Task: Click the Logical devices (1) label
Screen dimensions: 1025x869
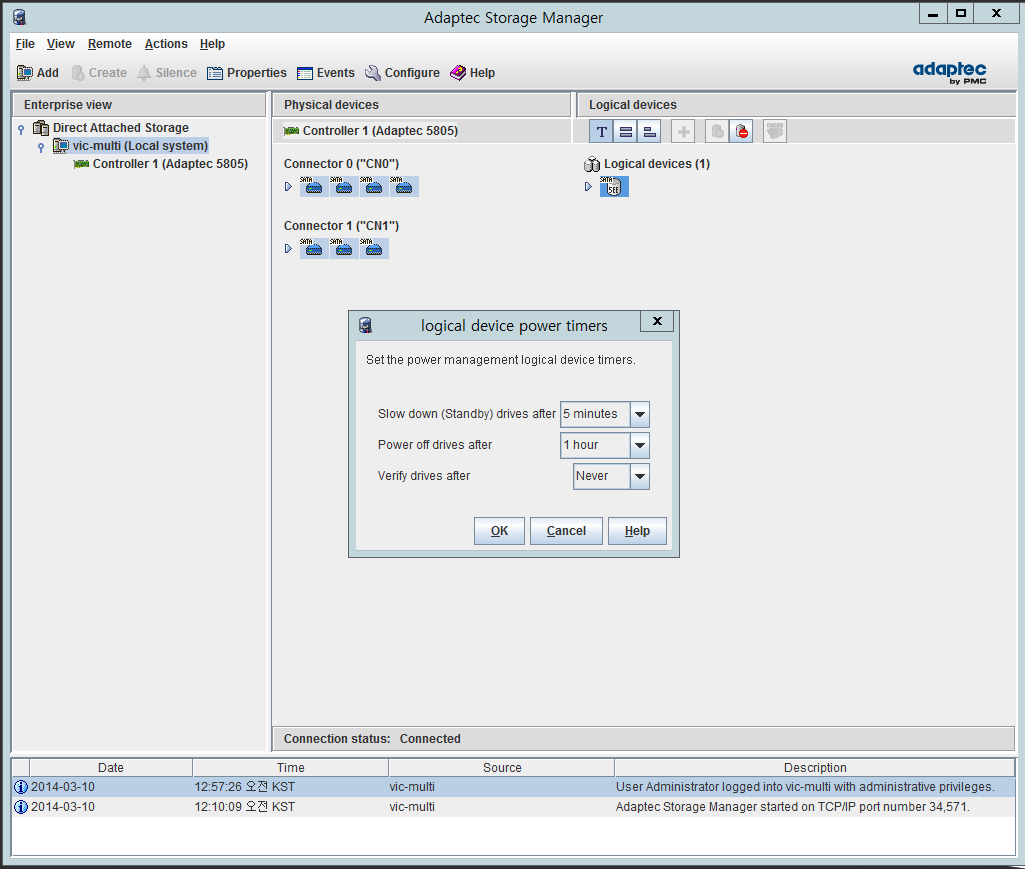Action: (657, 164)
